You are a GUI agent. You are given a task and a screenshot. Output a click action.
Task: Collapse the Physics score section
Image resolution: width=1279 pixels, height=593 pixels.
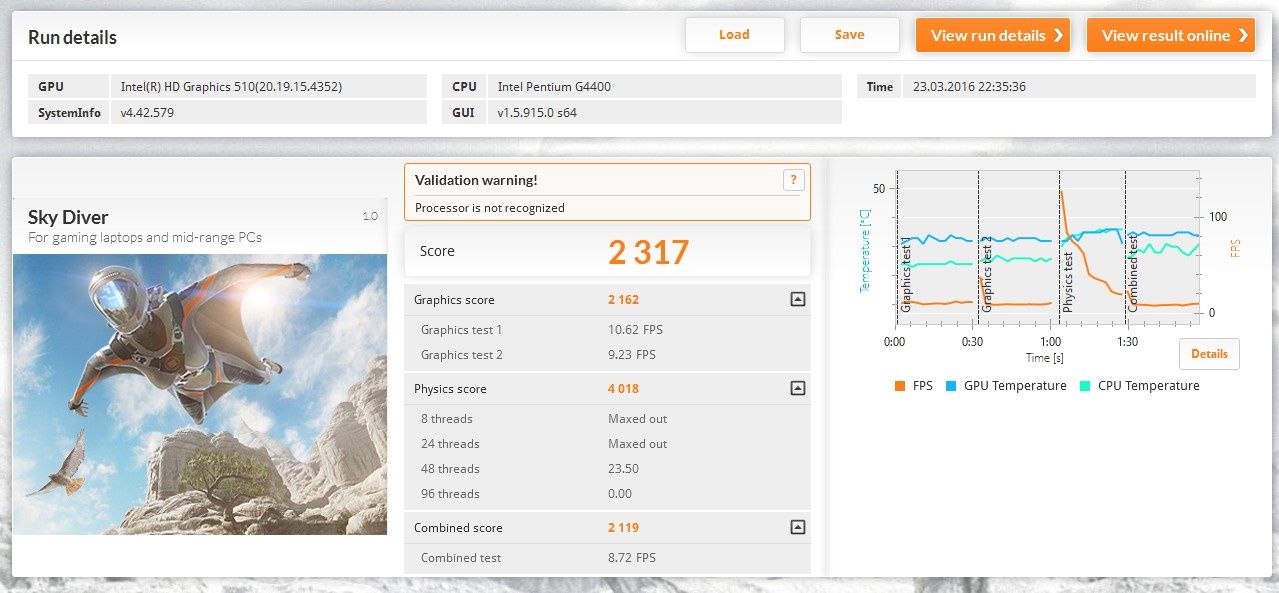click(x=797, y=388)
